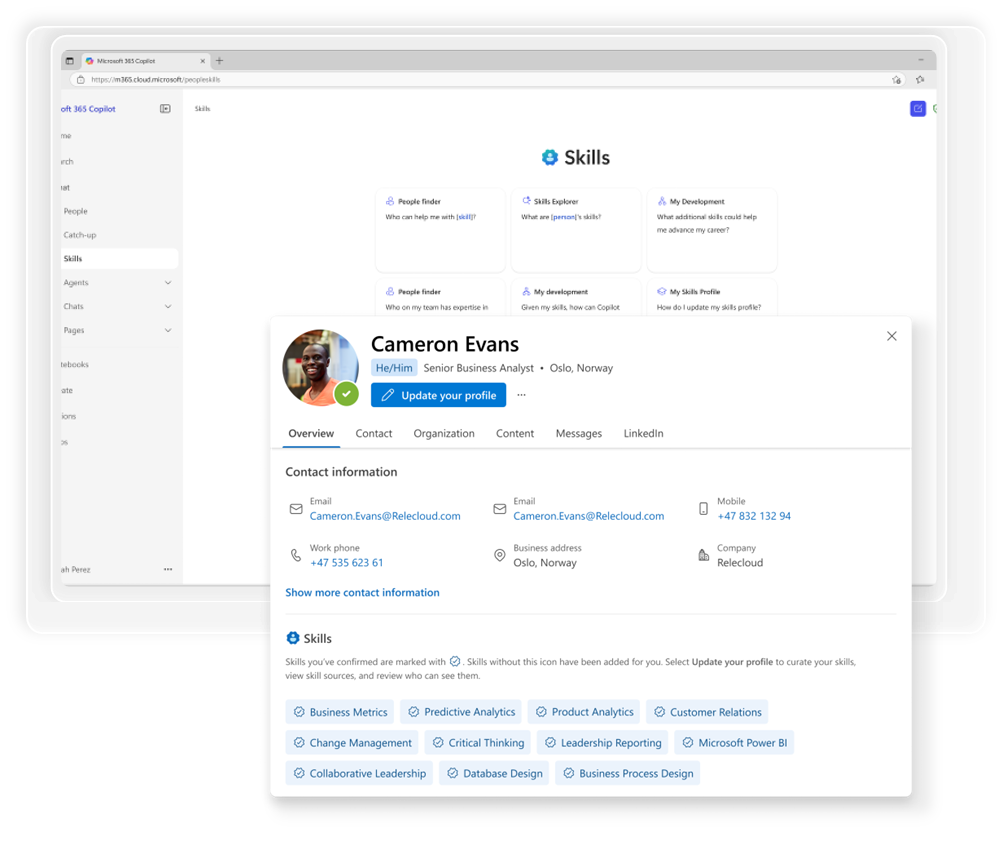Click Cameron Evans profile photo
This screenshot has width=1006, height=854.
[320, 368]
